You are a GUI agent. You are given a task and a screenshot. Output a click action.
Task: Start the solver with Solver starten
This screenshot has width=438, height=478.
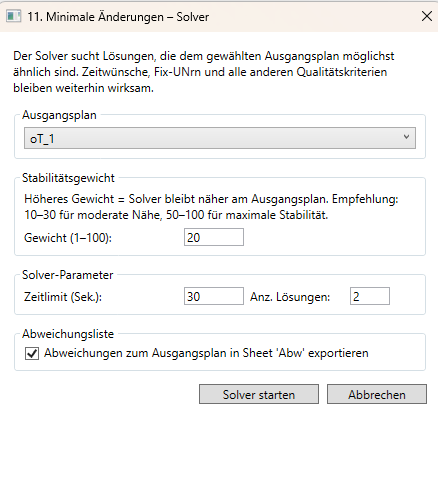[259, 394]
